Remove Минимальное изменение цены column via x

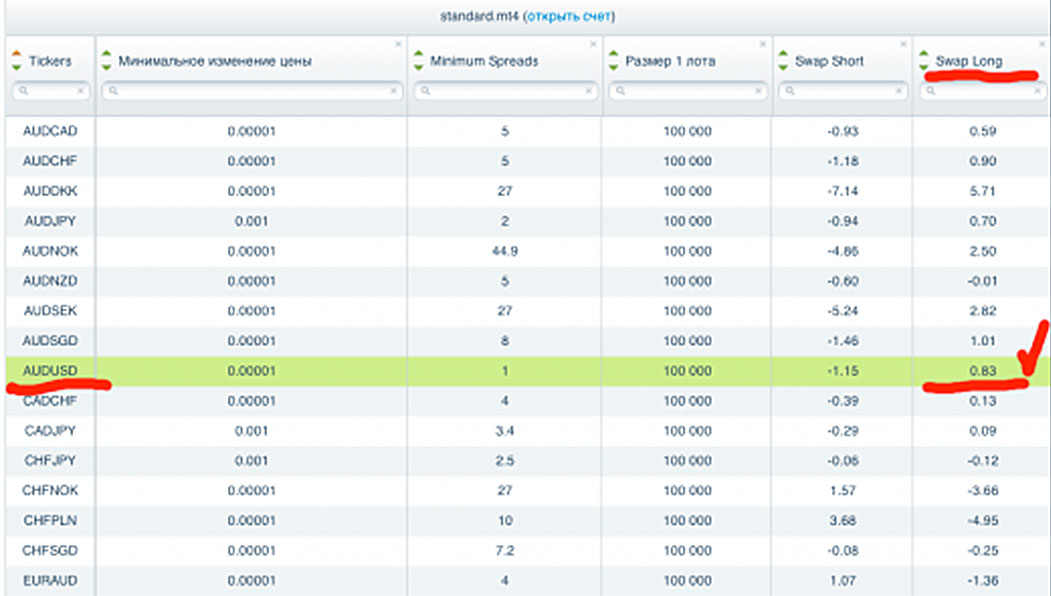[x=398, y=44]
